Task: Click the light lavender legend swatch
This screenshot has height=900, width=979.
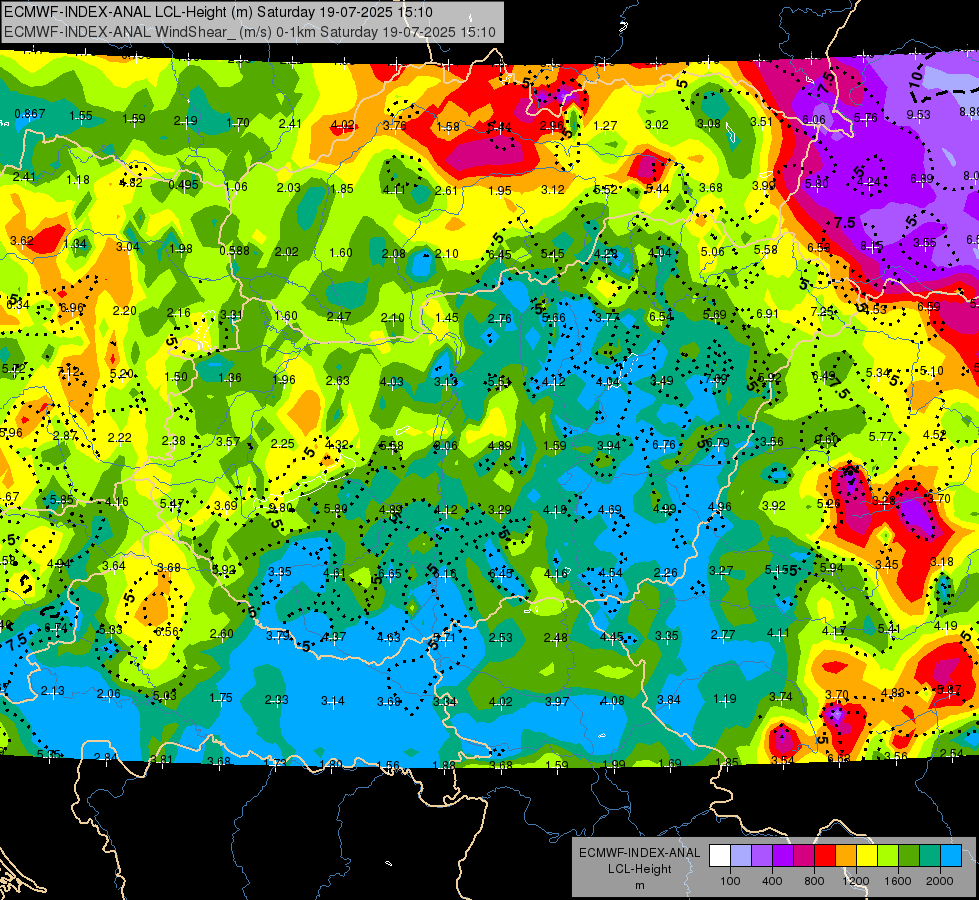Action: [x=741, y=856]
